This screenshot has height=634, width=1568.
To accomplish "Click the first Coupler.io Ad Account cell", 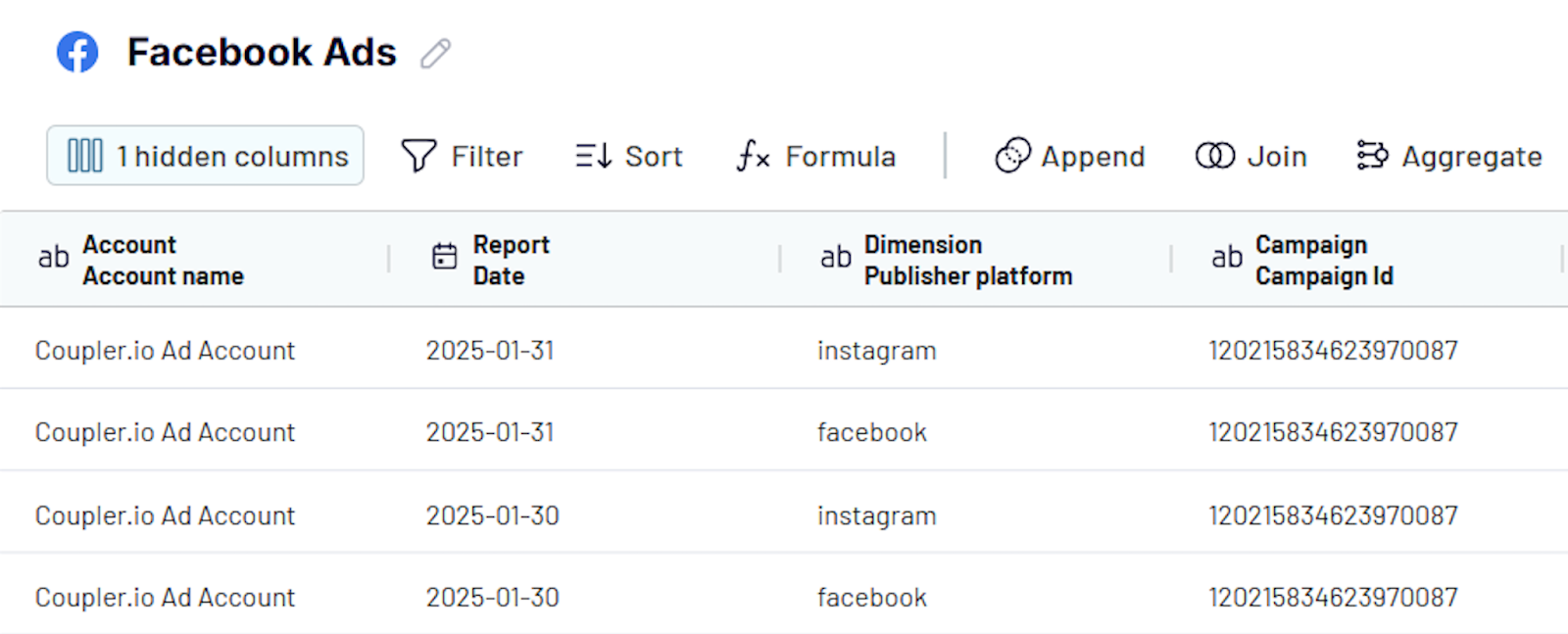I will click(x=165, y=351).
